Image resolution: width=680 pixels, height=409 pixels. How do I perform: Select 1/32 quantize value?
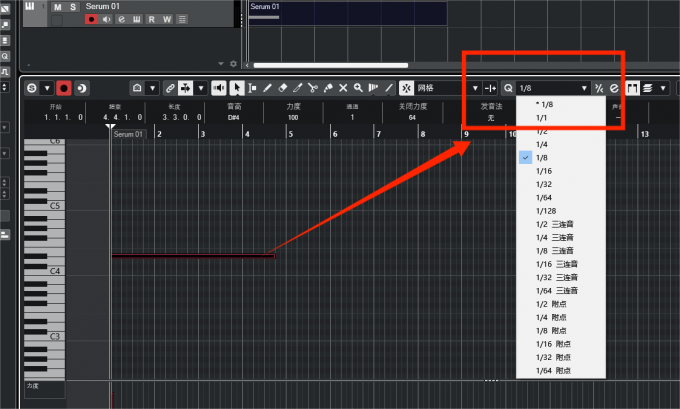click(x=561, y=184)
